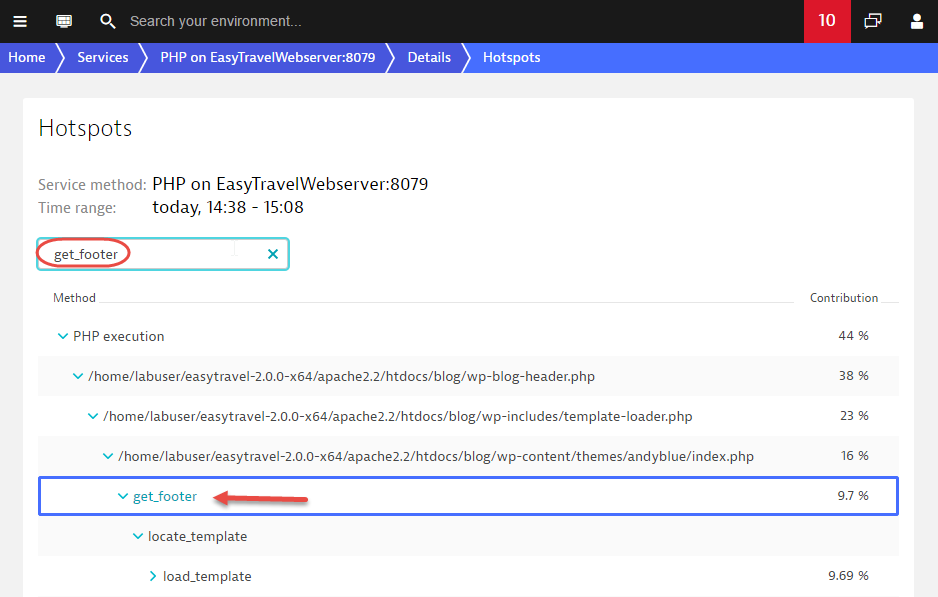Select the Hotspots breadcrumb
The image size is (938, 597).
click(511, 57)
